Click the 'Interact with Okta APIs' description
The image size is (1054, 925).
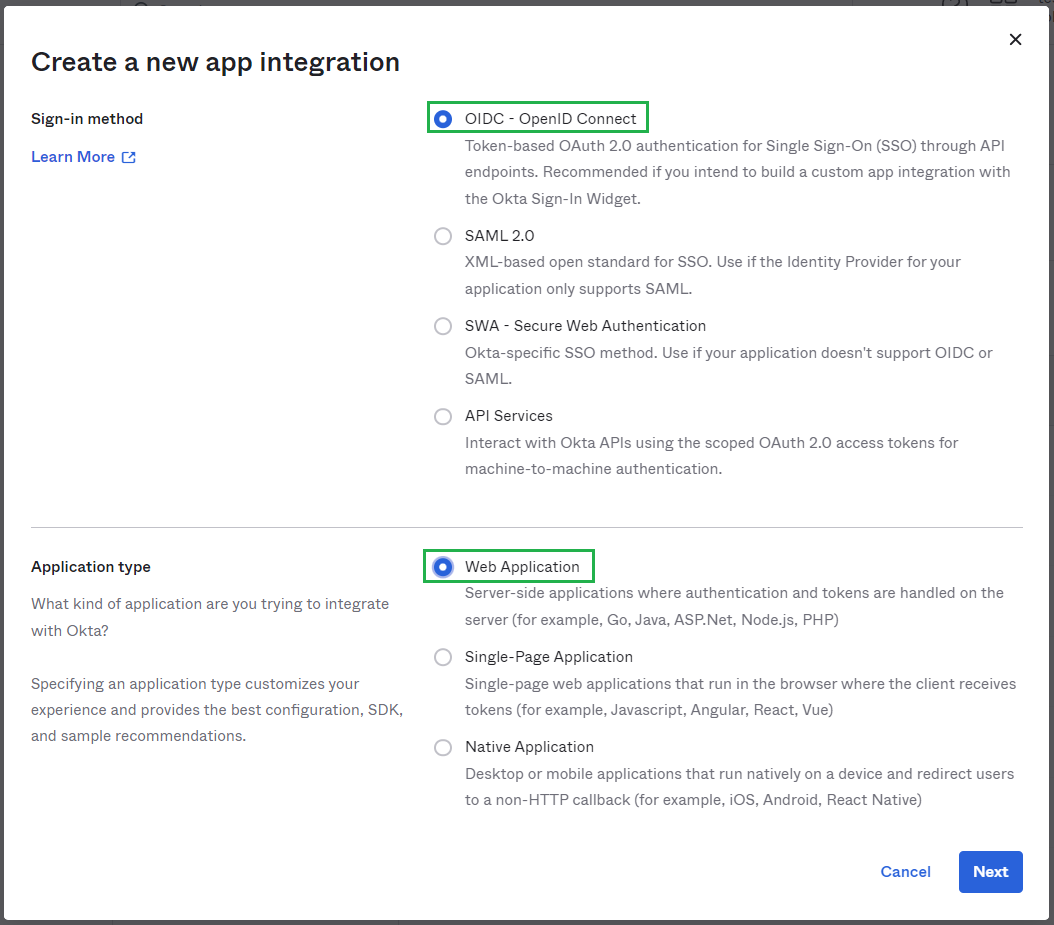pyautogui.click(x=711, y=456)
